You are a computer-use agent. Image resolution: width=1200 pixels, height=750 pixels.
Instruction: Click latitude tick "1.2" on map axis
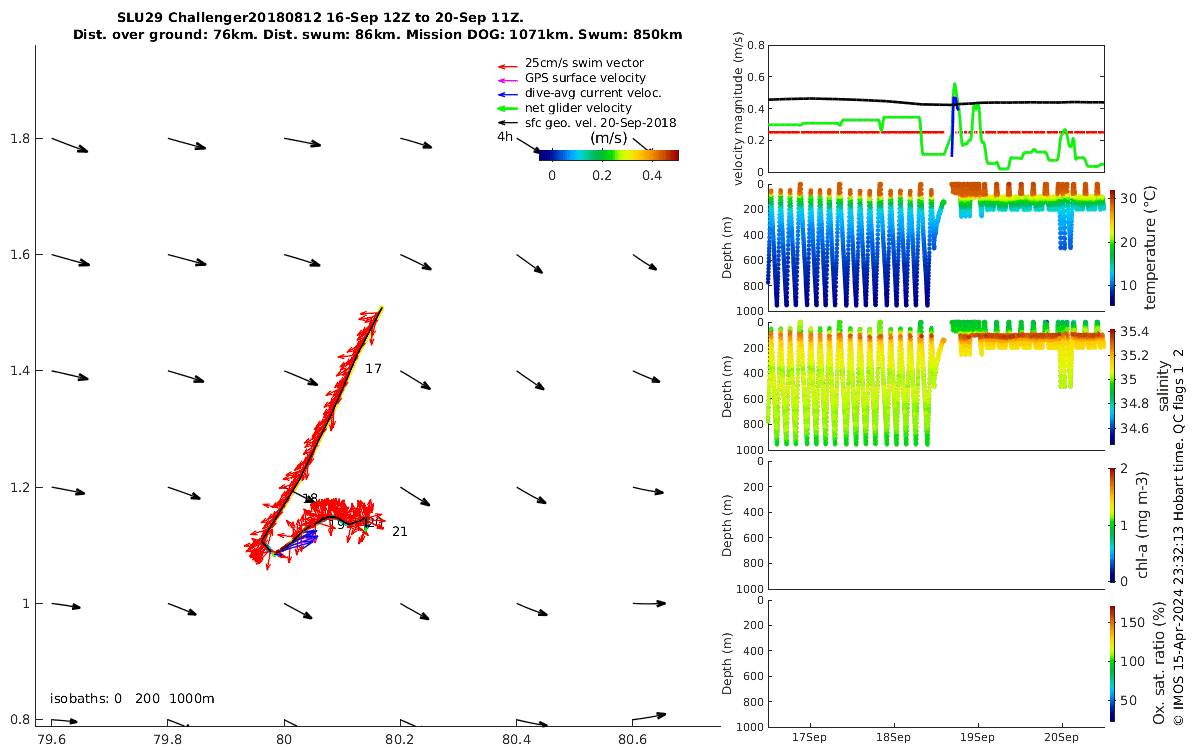pyautogui.click(x=19, y=487)
